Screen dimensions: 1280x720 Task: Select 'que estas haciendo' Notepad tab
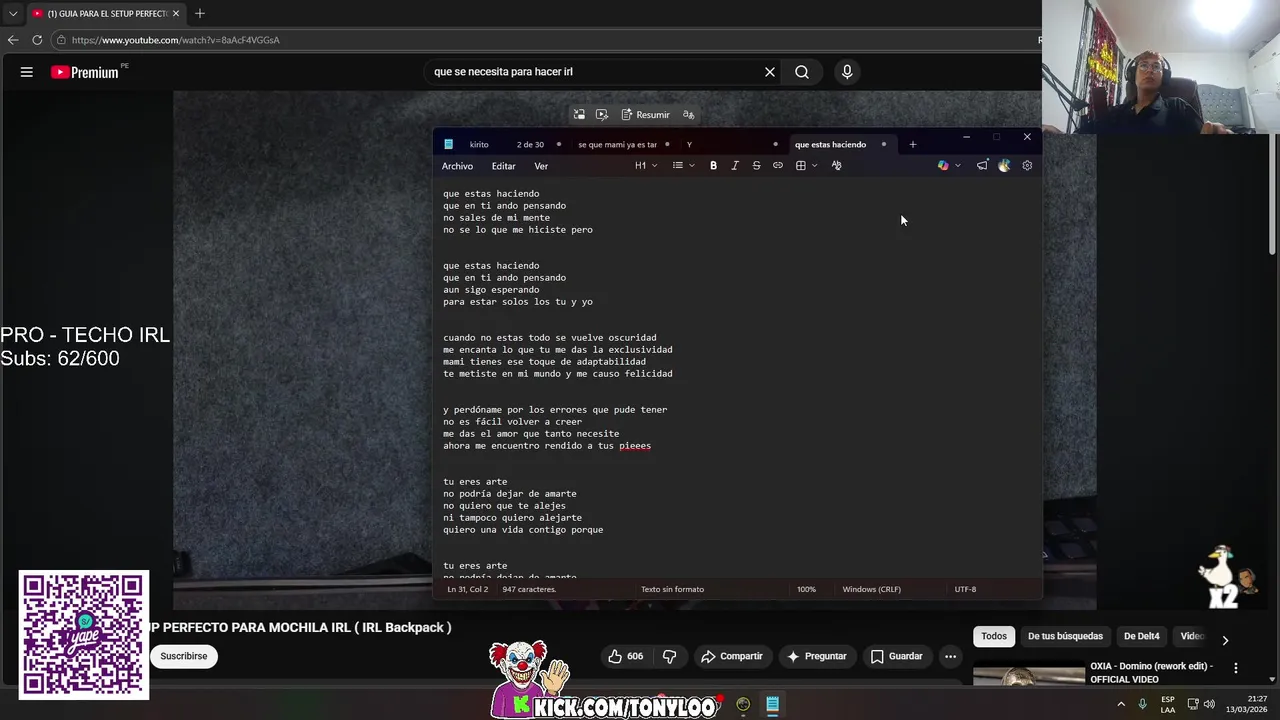click(x=830, y=145)
